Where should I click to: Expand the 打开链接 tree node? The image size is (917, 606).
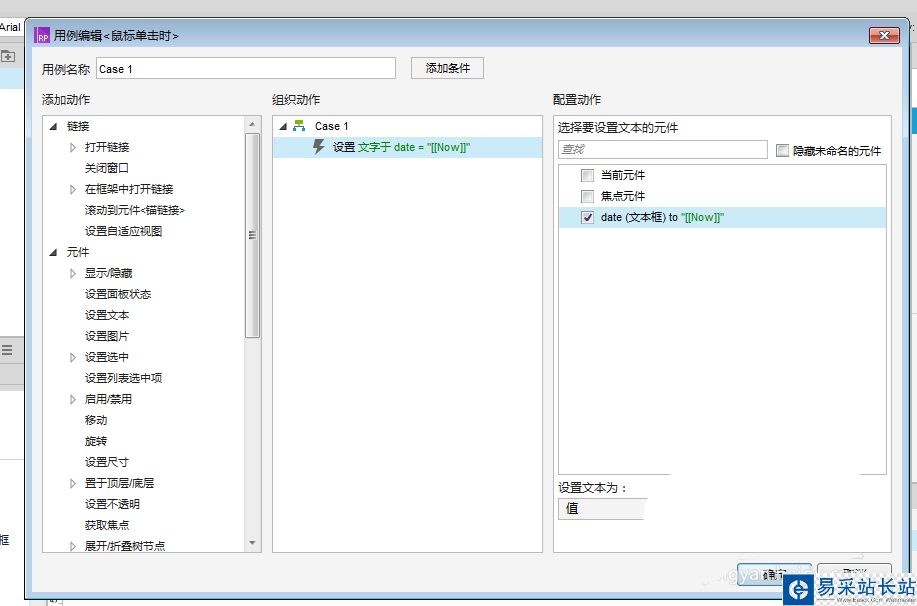pyautogui.click(x=73, y=147)
